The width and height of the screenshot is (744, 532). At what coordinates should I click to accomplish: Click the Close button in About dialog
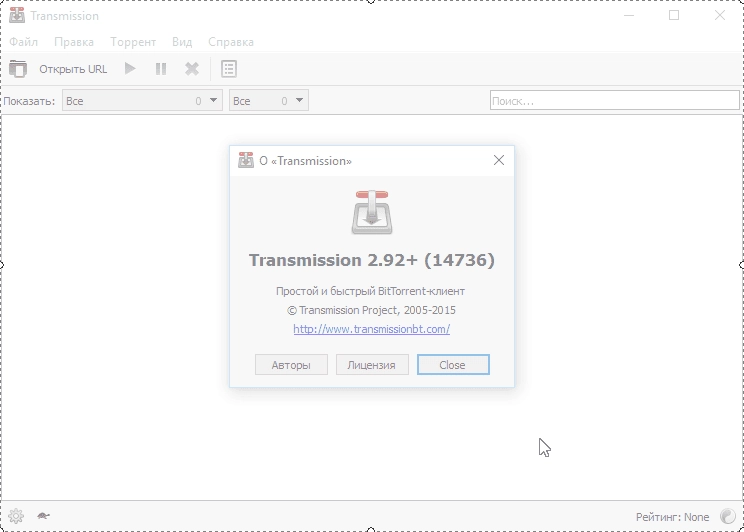[x=453, y=365]
